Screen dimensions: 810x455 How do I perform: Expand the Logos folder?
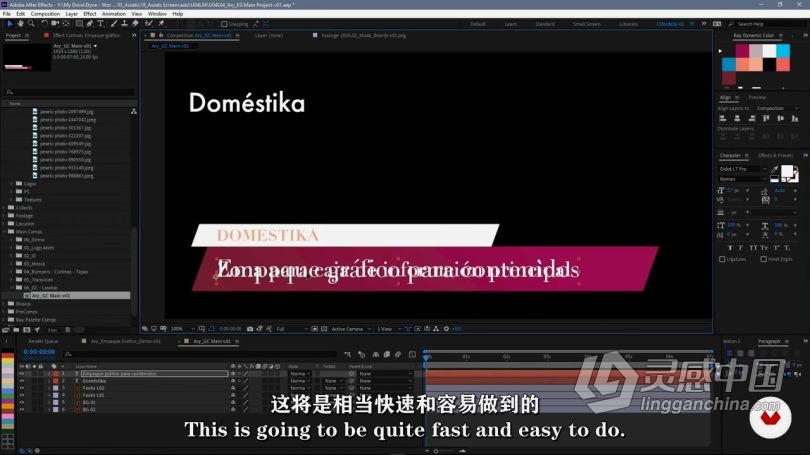point(11,183)
